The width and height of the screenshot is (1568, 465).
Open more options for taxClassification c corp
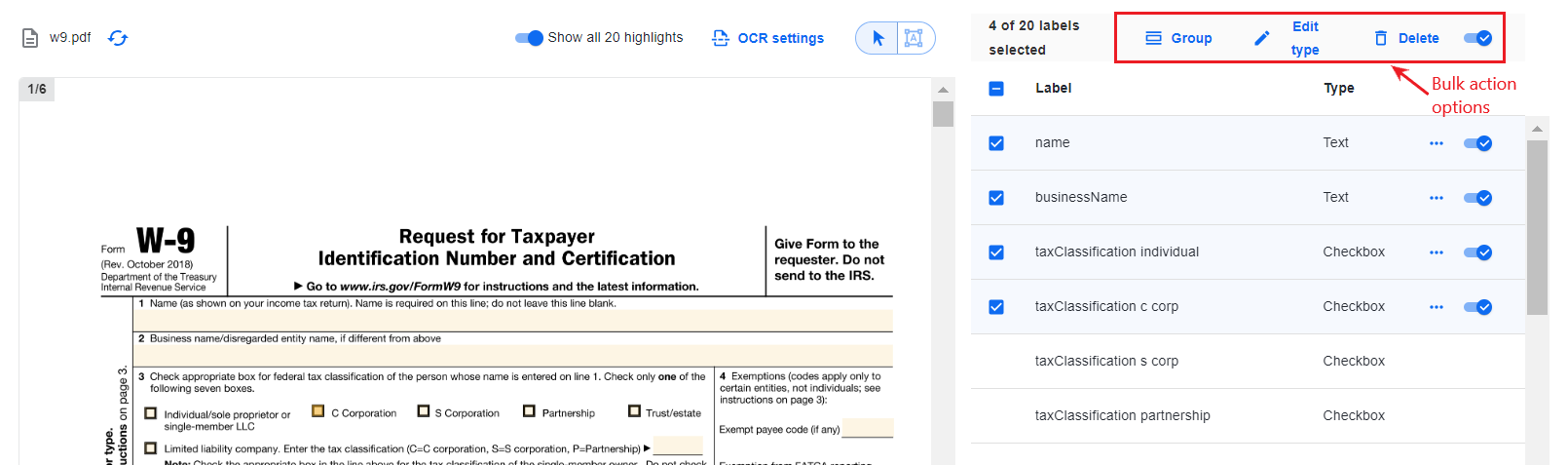tap(1437, 307)
